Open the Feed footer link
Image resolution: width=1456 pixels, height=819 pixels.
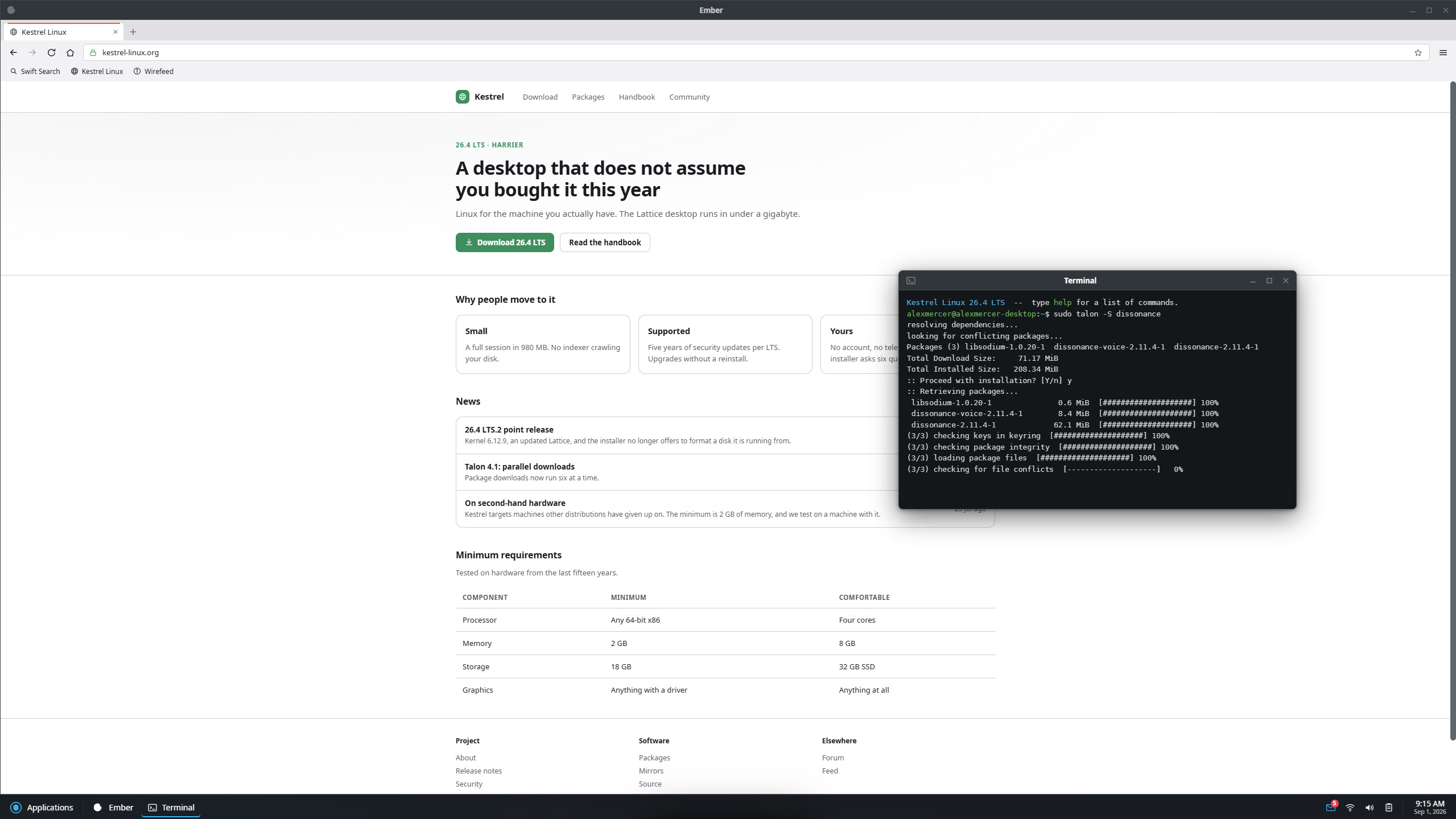[830, 771]
